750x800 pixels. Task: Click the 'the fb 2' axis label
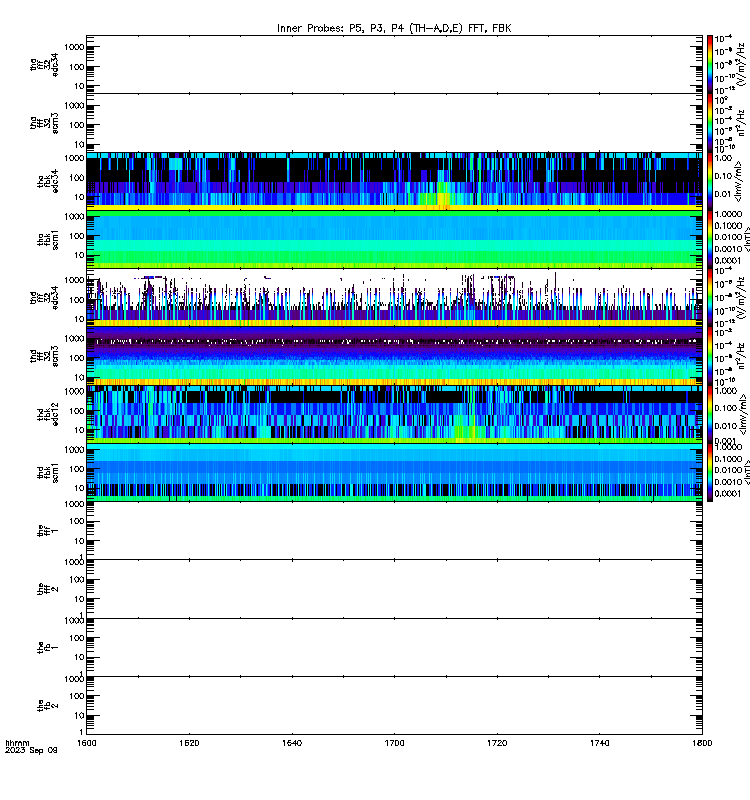tap(48, 706)
